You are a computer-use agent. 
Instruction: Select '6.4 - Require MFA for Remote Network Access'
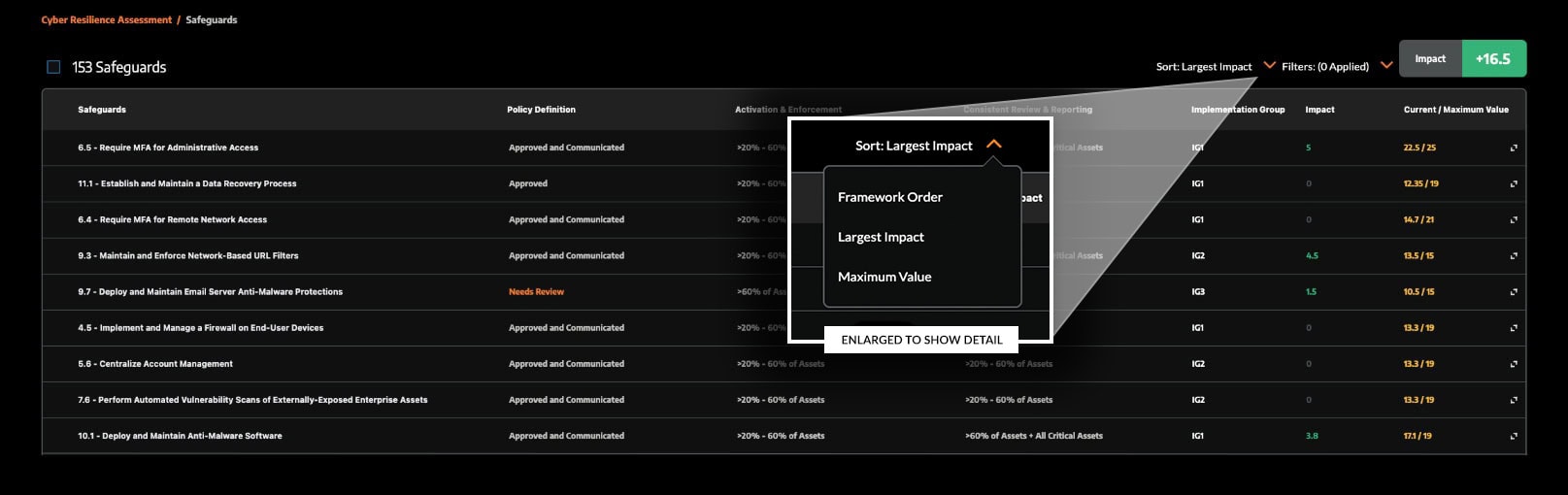(x=173, y=219)
